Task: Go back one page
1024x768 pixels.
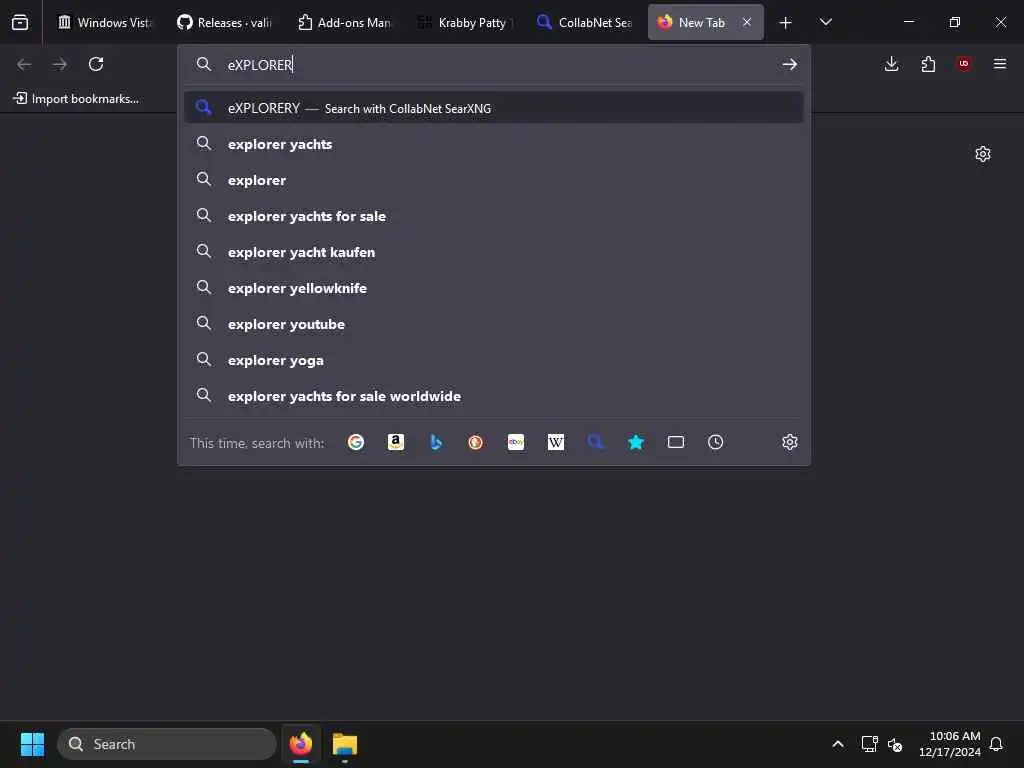Action: pyautogui.click(x=24, y=64)
